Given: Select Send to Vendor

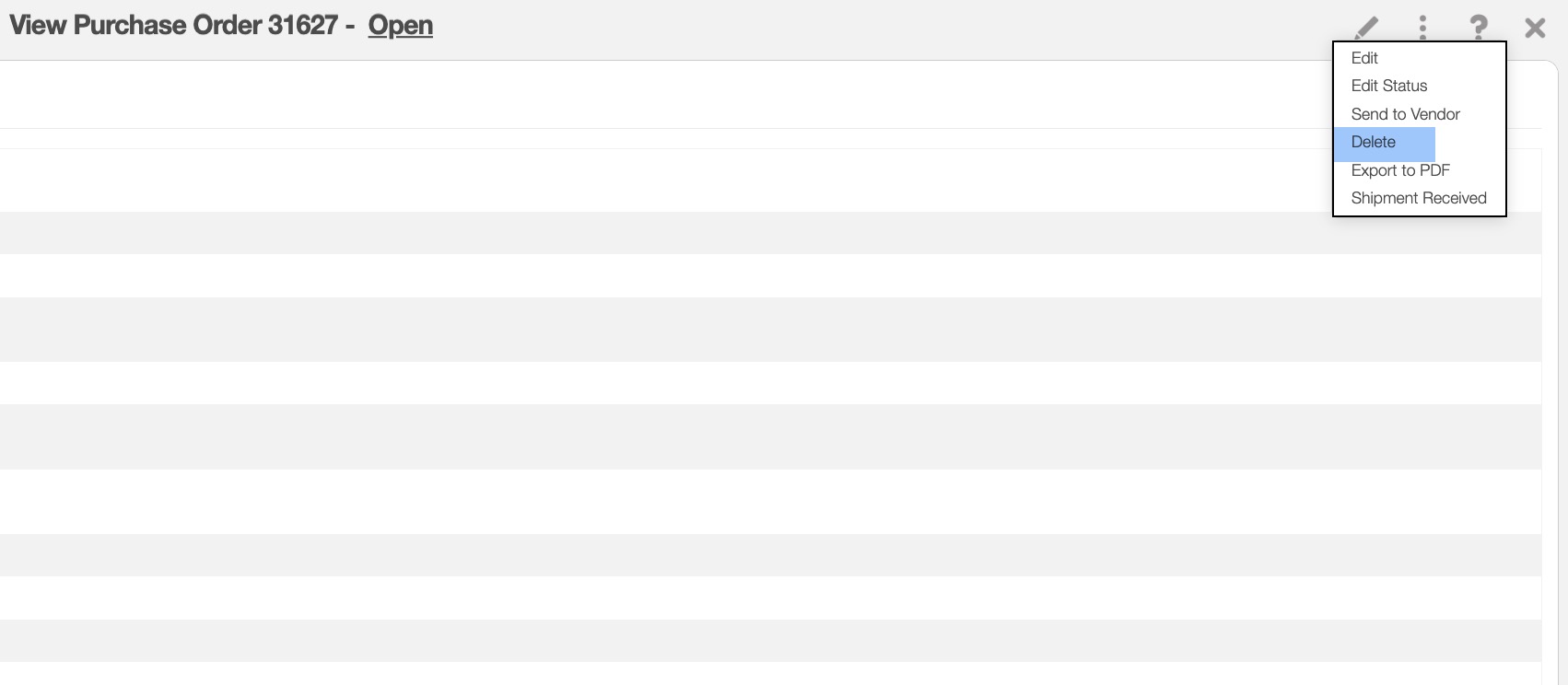Looking at the screenshot, I should 1405,114.
